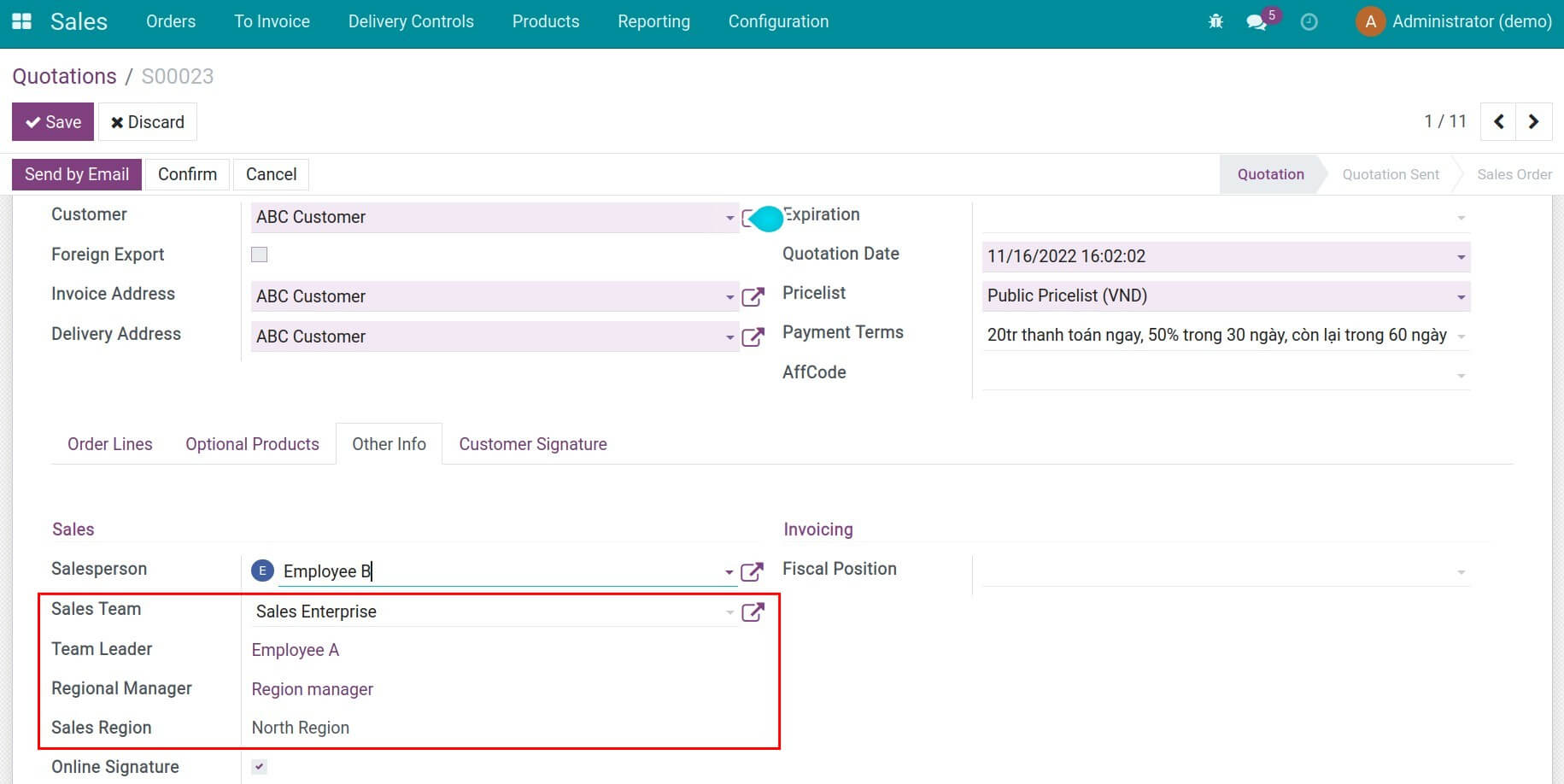Screen dimensions: 1564x784
Task: Click the activities clock icon
Action: [x=1308, y=22]
